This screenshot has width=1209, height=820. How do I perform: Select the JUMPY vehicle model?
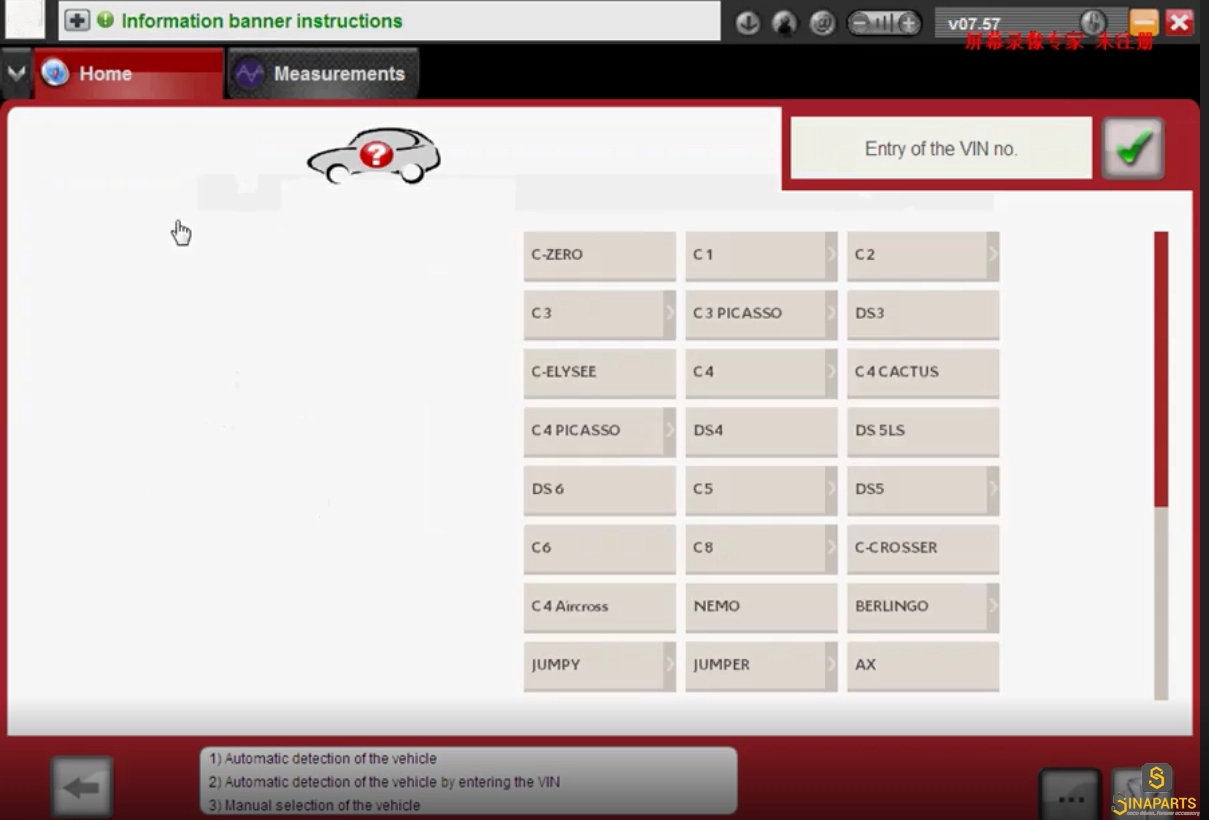click(x=599, y=666)
